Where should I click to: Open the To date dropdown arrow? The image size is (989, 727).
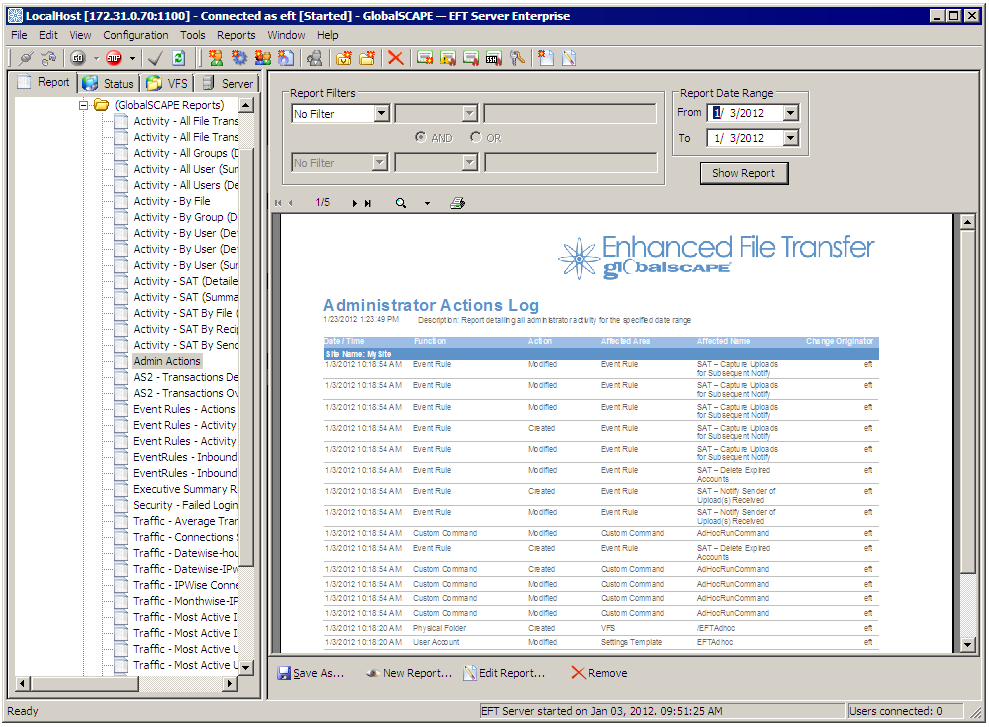pyautogui.click(x=790, y=137)
